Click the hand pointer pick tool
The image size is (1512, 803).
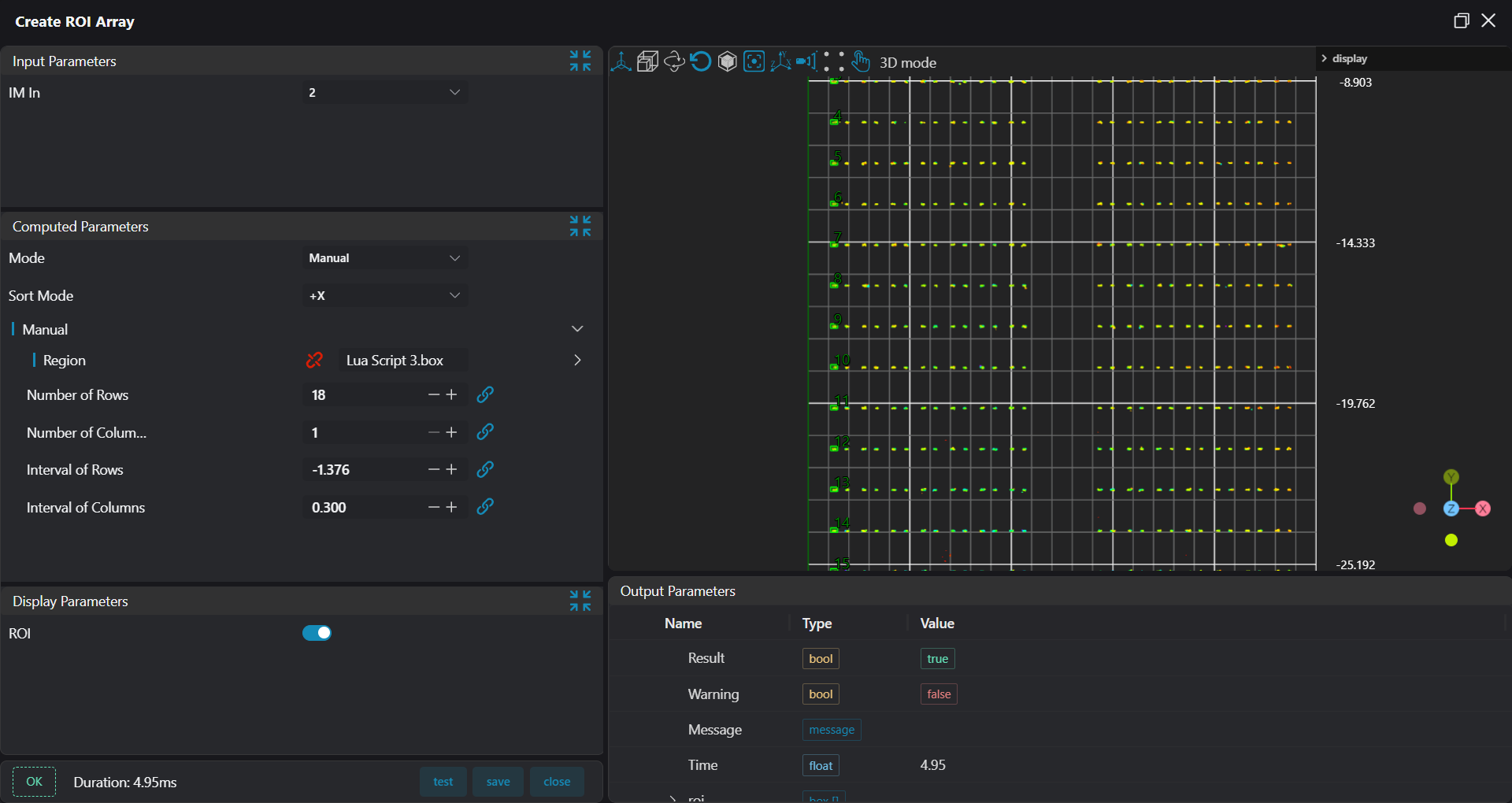(860, 61)
